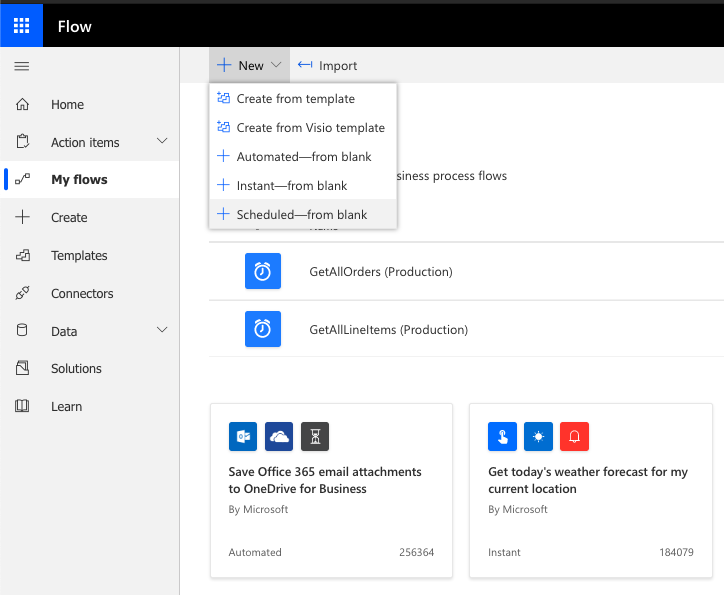Collapse the left navigation hamburger menu

[22, 66]
